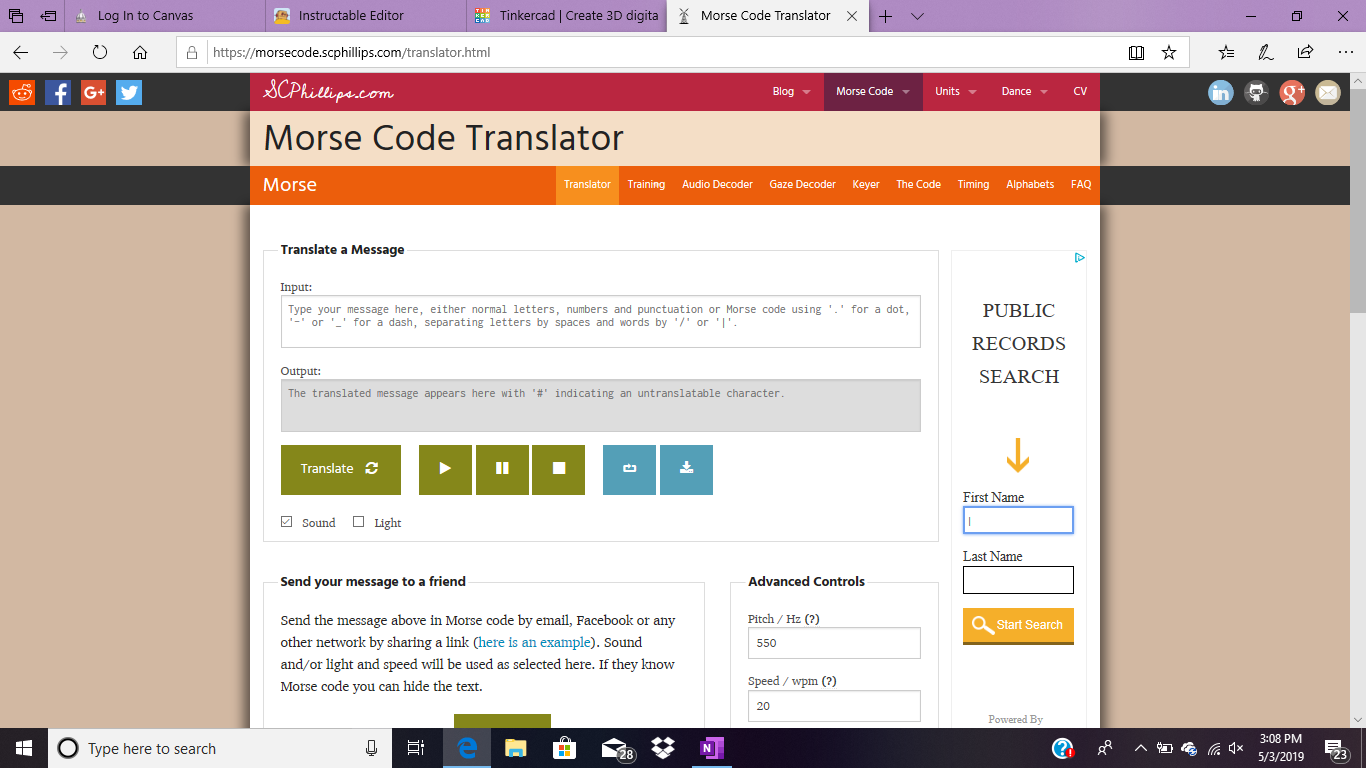Click the Translate button
Screen dimensions: 1366x768
(340, 469)
